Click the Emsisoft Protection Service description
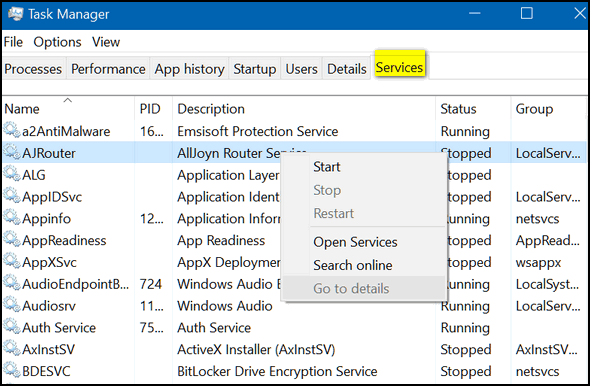Screen dimensions: 590x386 click(258, 131)
